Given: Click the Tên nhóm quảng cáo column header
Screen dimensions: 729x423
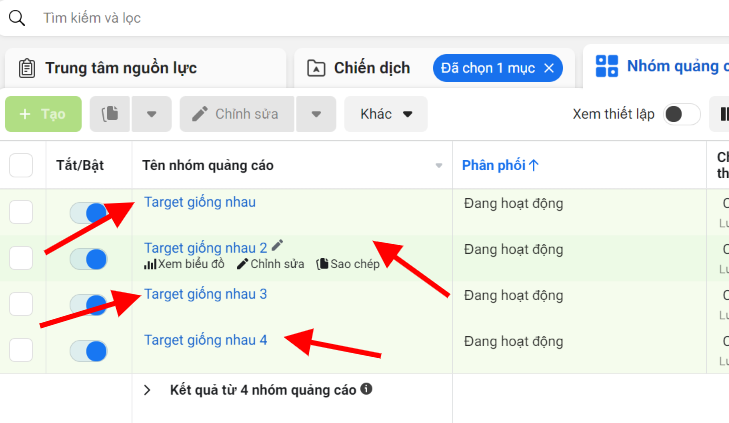Looking at the screenshot, I should click(208, 165).
